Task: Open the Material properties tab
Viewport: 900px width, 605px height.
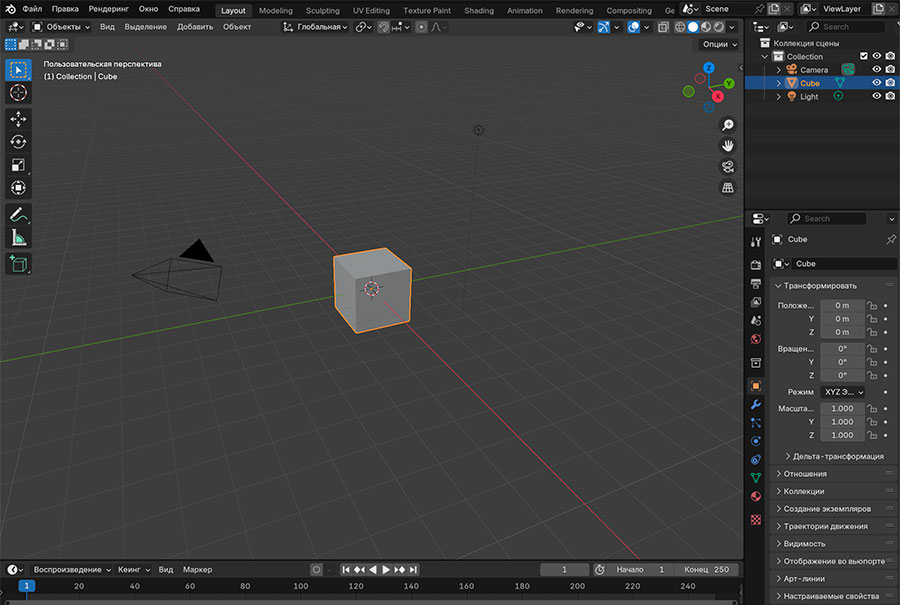Action: point(756,496)
